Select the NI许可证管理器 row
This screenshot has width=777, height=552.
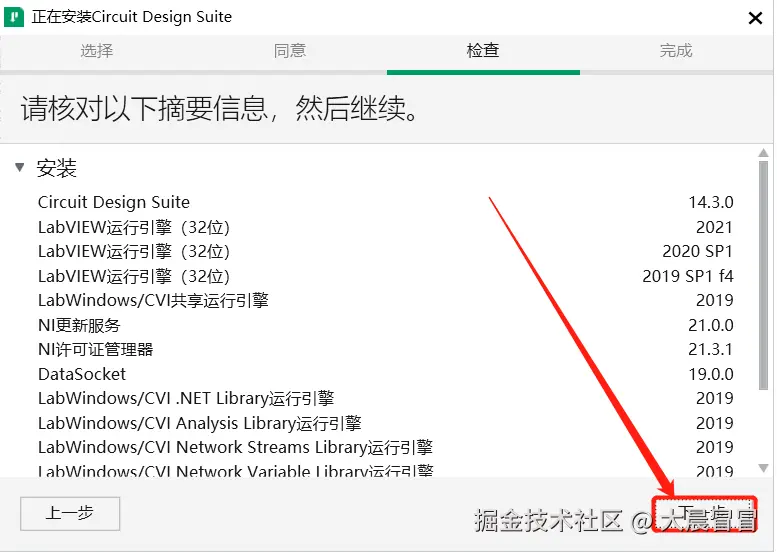[386, 349]
